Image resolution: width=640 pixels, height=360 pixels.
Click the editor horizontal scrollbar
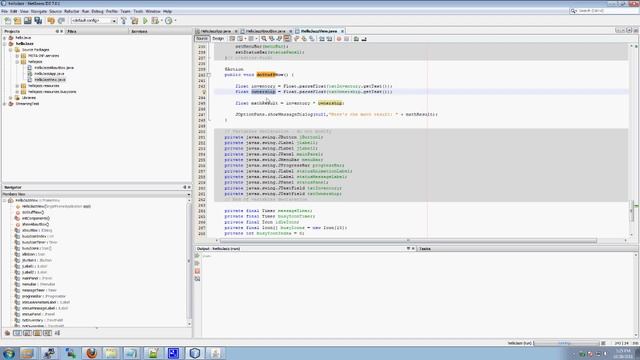point(408,240)
